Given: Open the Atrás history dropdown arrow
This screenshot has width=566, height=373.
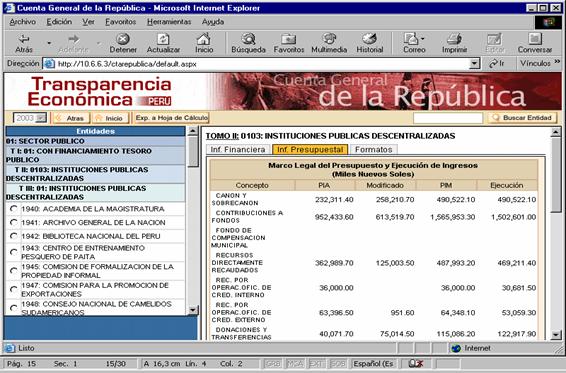Looking at the screenshot, I should point(49,43).
